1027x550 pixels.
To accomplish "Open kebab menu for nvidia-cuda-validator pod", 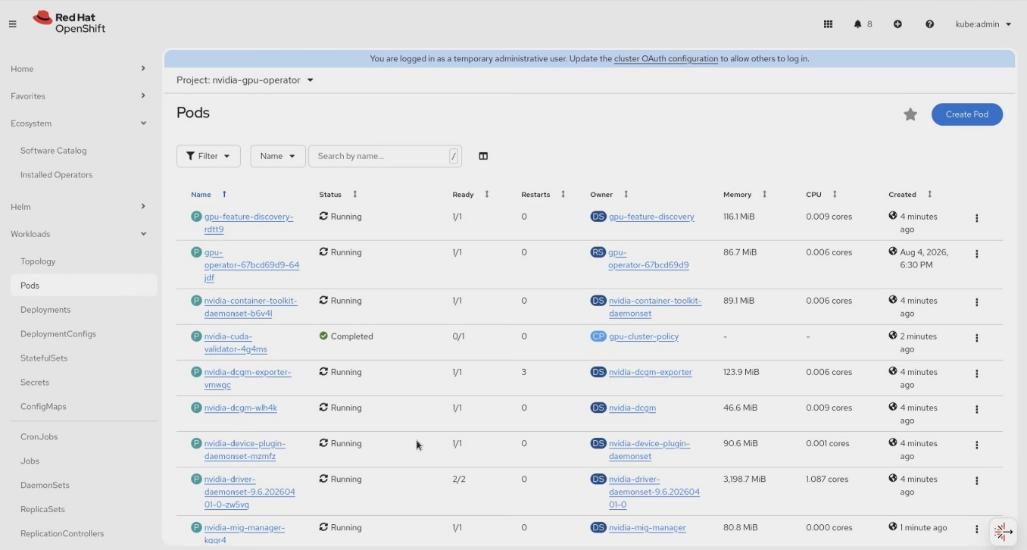I will 977,338.
